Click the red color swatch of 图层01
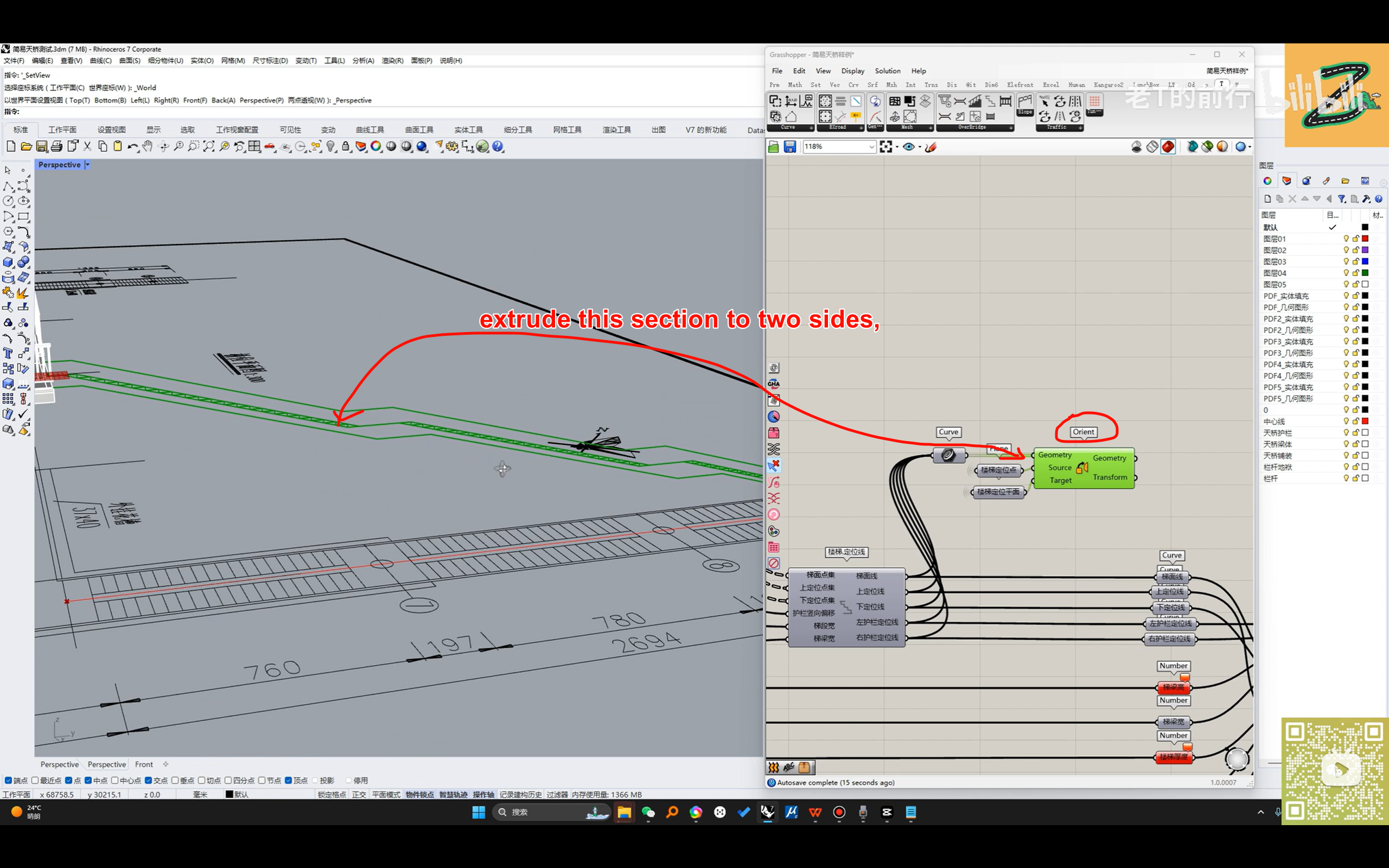This screenshot has width=1389, height=868. 1365,238
